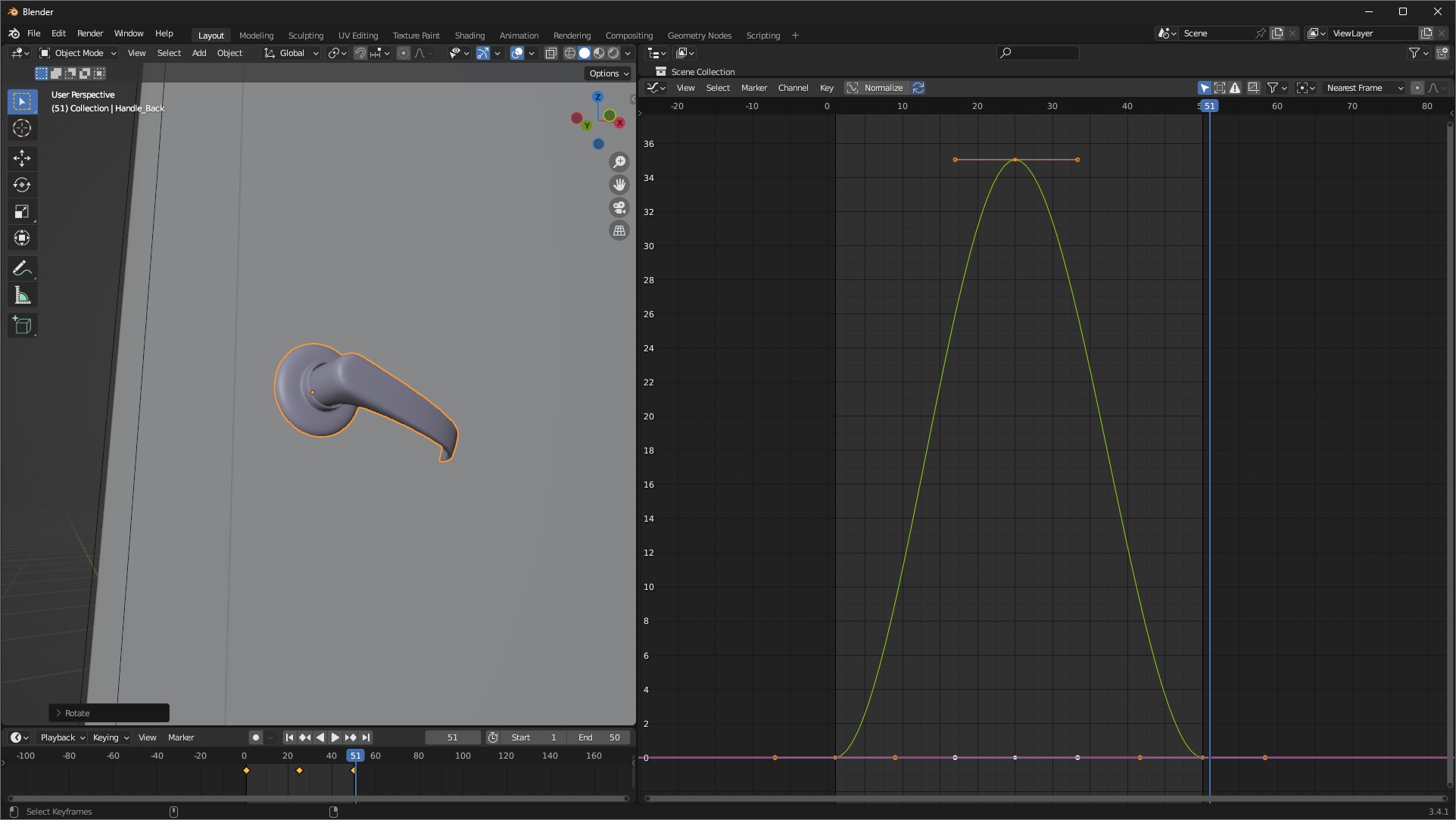
Task: Select the Annotate tool
Action: pos(22,268)
